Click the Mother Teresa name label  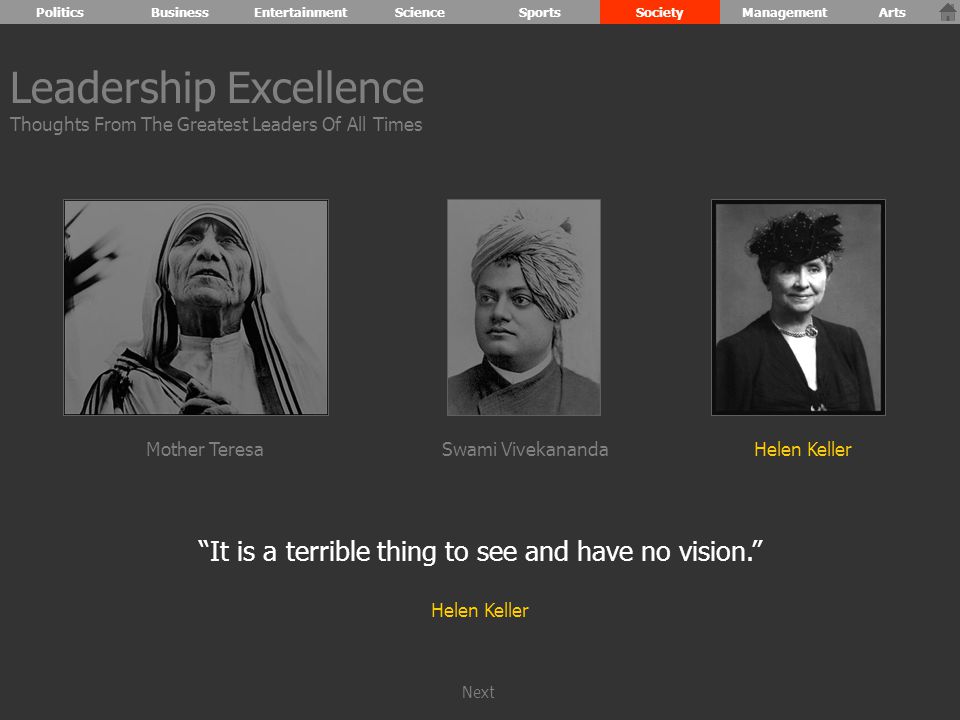(204, 449)
